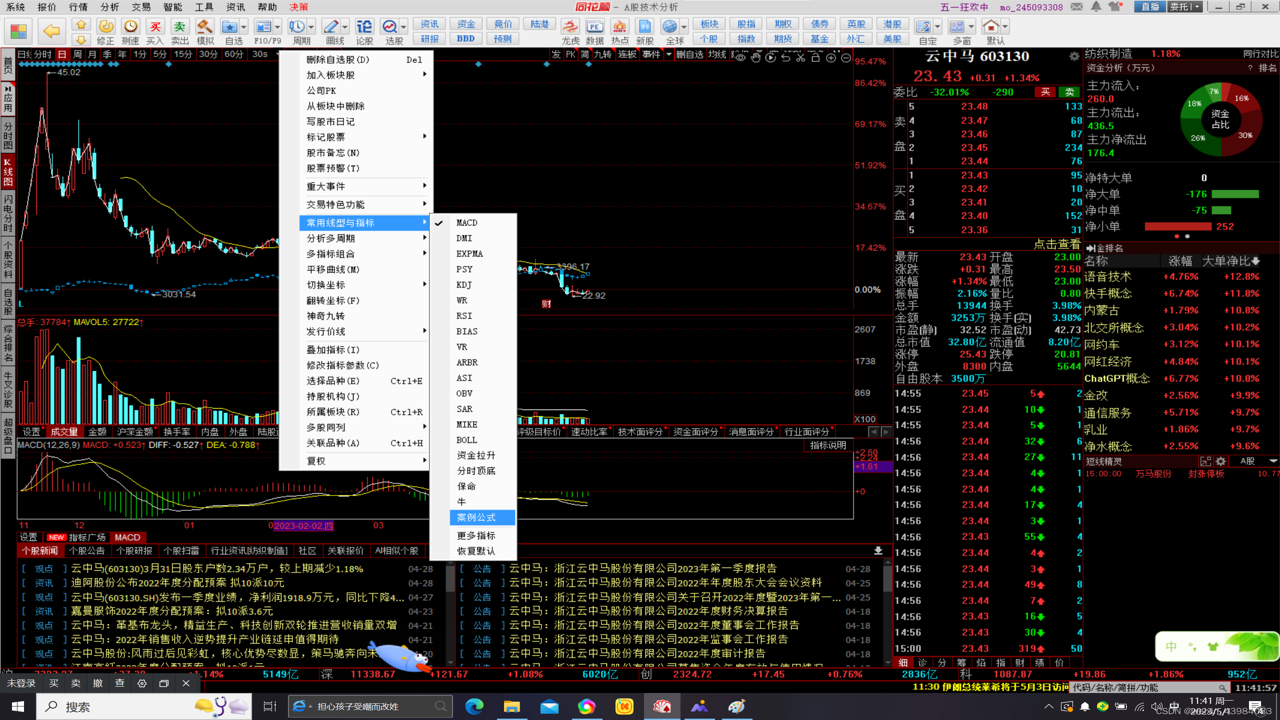Image resolution: width=1280 pixels, height=720 pixels.
Task: Click the four-color grid logo icon
Action: point(18,31)
